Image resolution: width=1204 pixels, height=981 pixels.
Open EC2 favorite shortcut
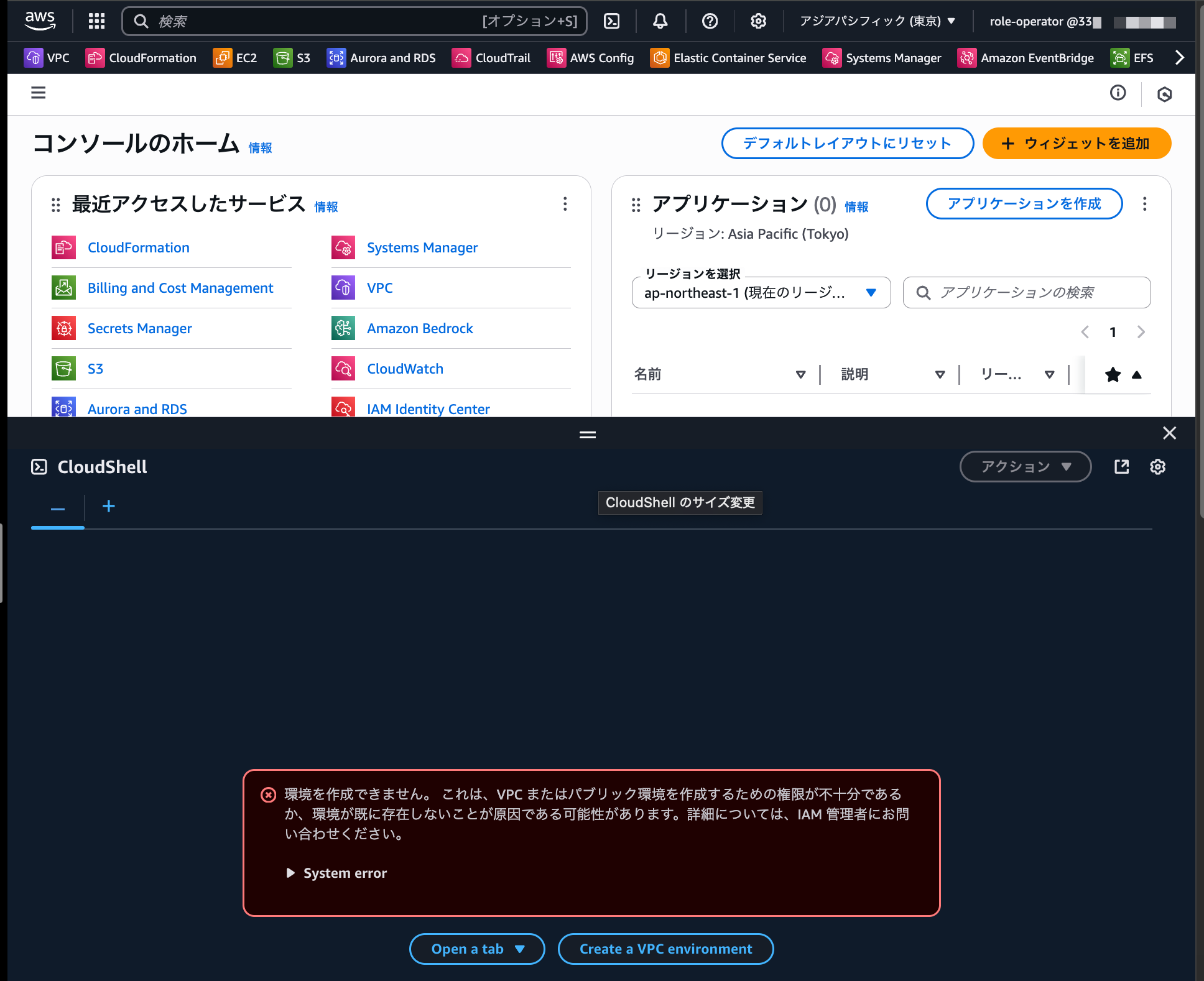235,58
